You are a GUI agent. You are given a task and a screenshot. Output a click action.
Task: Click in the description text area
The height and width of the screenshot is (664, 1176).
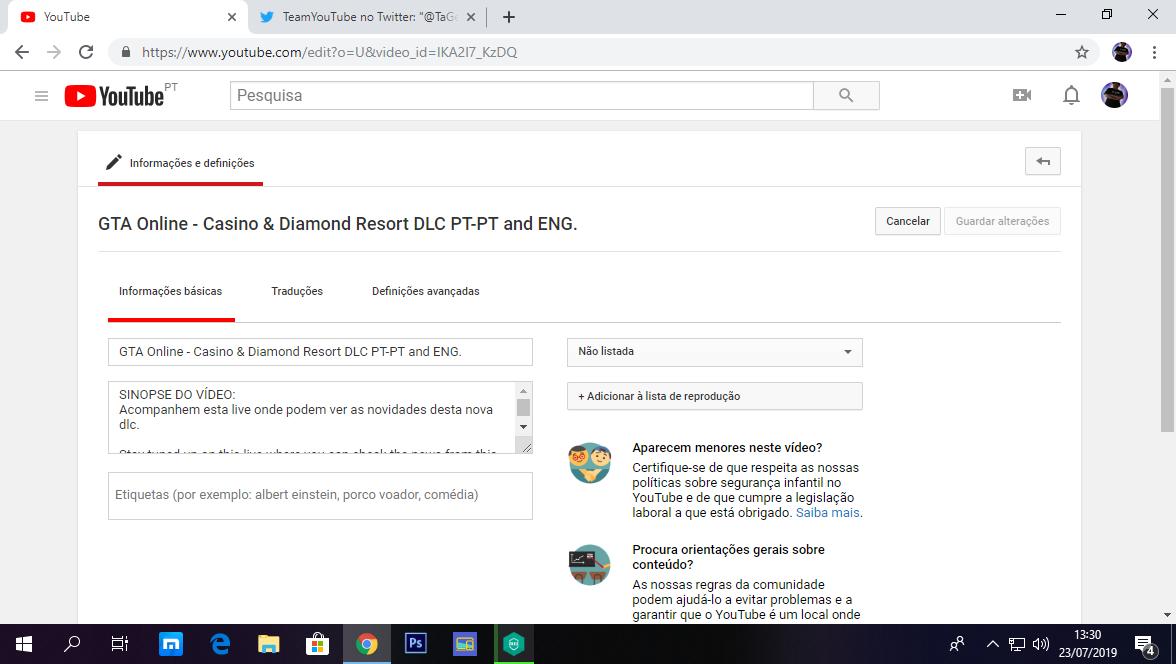(311, 417)
